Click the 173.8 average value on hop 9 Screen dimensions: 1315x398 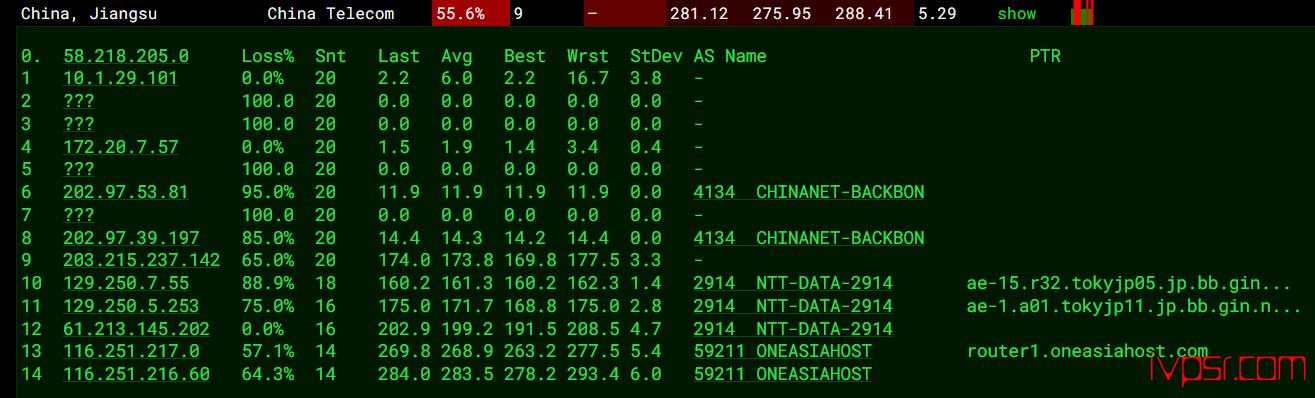pos(467,260)
